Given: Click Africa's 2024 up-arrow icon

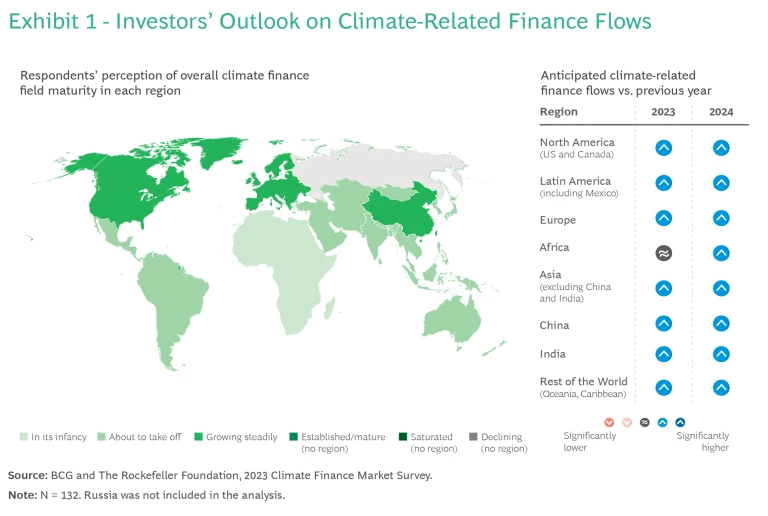Looking at the screenshot, I should (721, 253).
